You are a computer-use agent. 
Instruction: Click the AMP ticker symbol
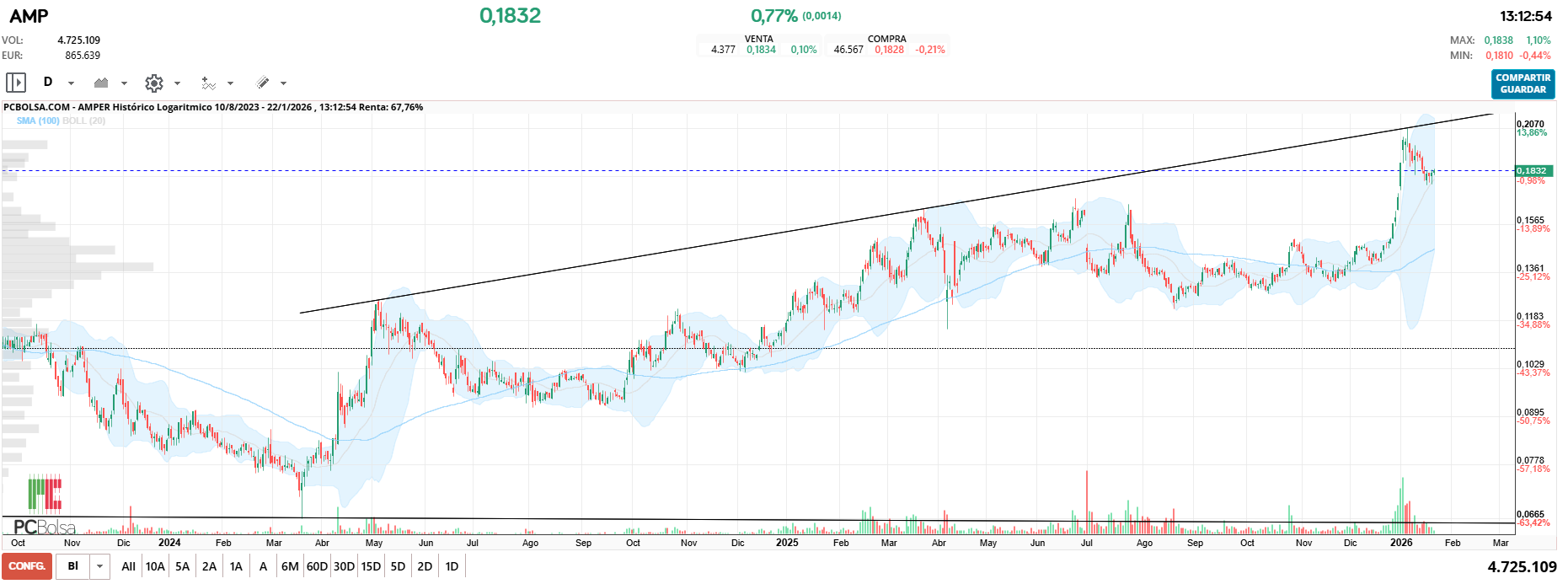coord(29,16)
